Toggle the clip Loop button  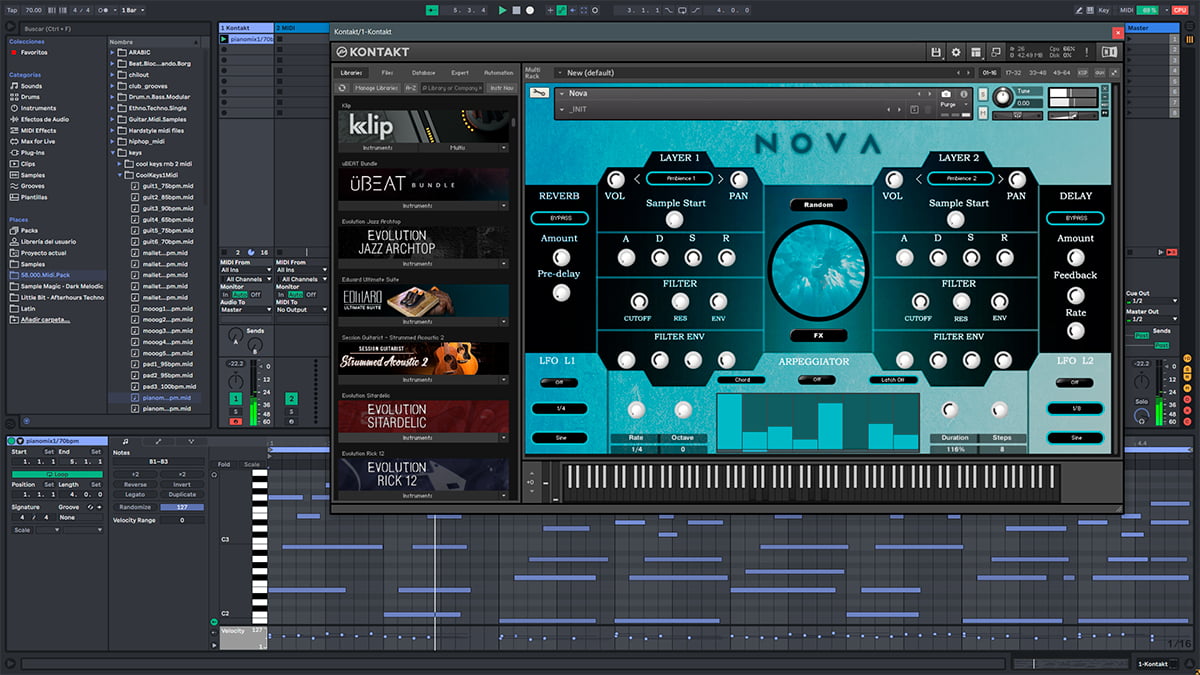point(57,474)
